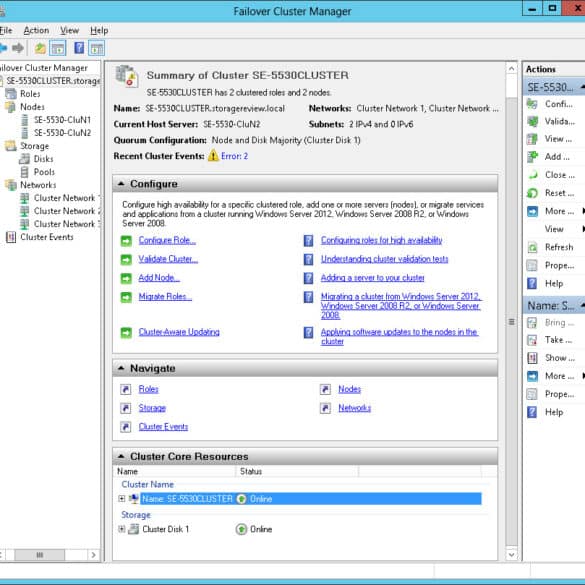
Task: Click the Validate Cluster icon in Actions pane
Action: pos(532,121)
